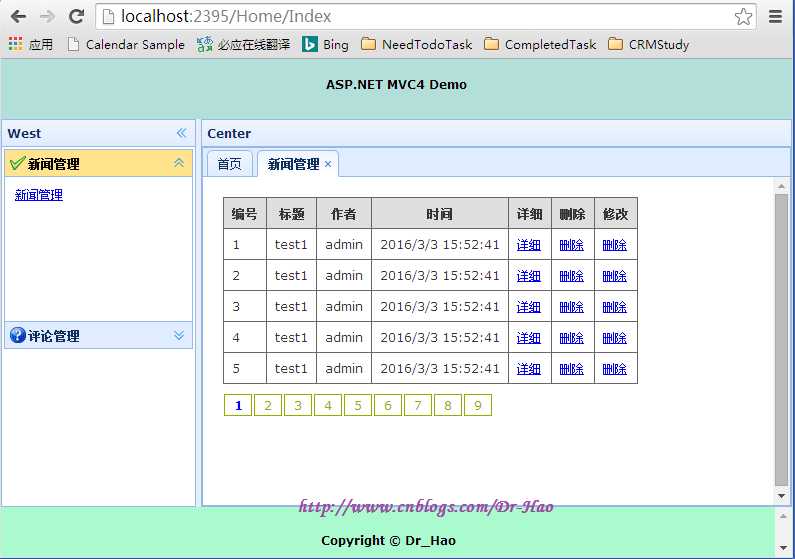The height and width of the screenshot is (559, 795).
Task: Click the 删除 link in 删除 column, row 3
Action: (572, 307)
